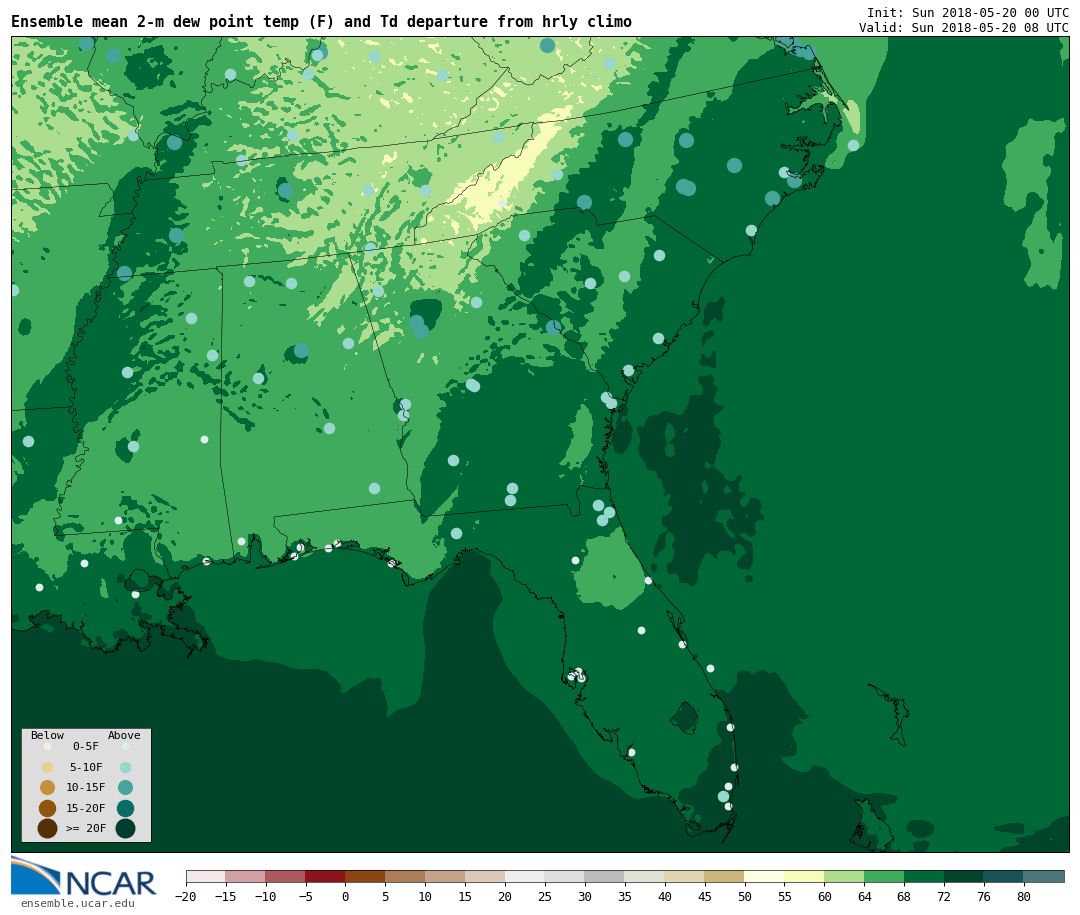Pick the above-80 slate teal colorbar swatch
This screenshot has width=1080, height=915.
point(1045,876)
